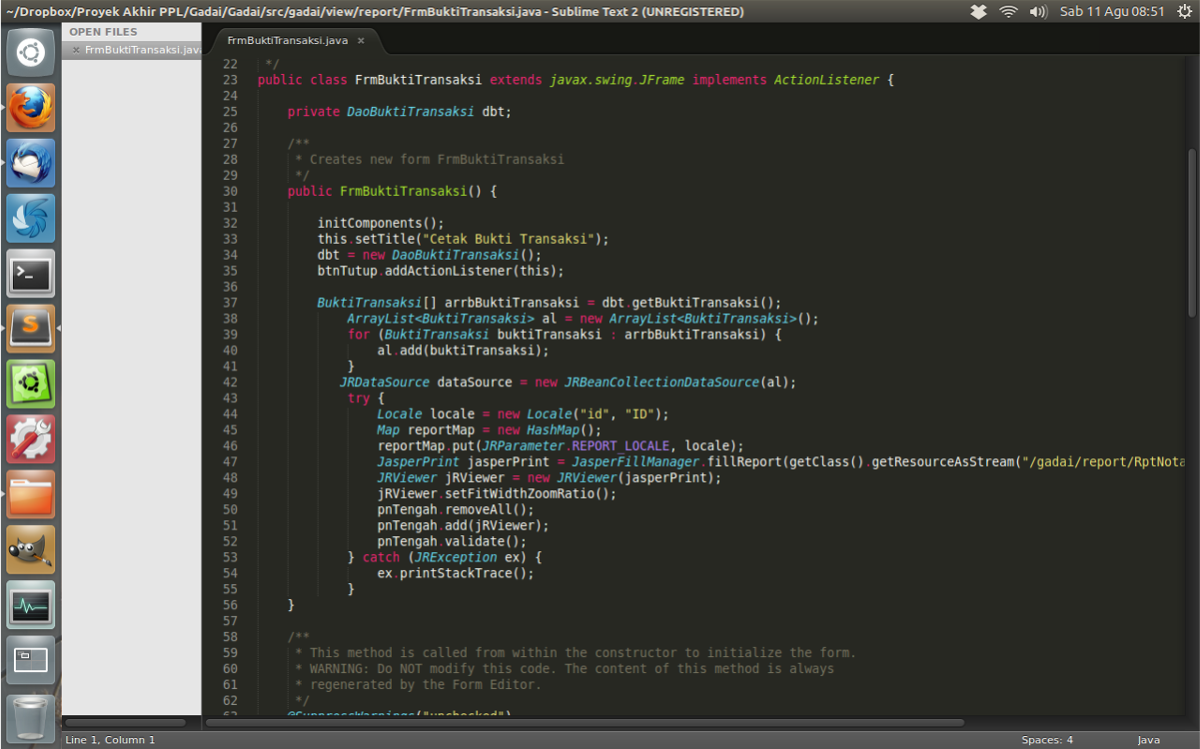
Task: Open the Java syntax selector in status bar
Action: (x=1148, y=740)
